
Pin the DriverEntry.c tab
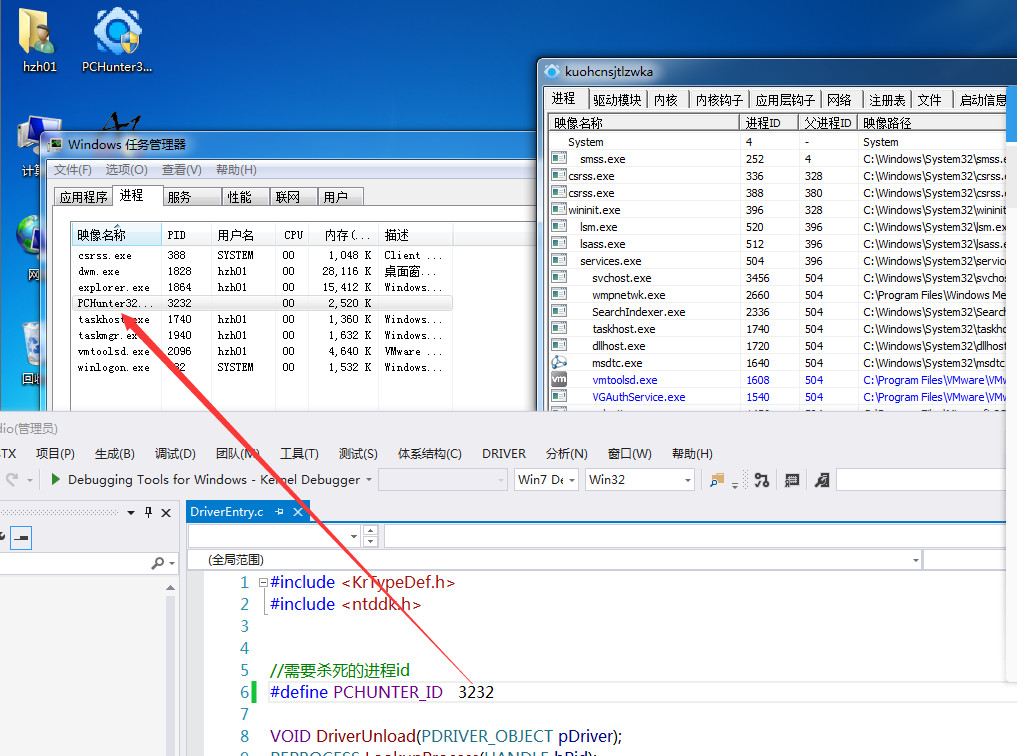[280, 512]
